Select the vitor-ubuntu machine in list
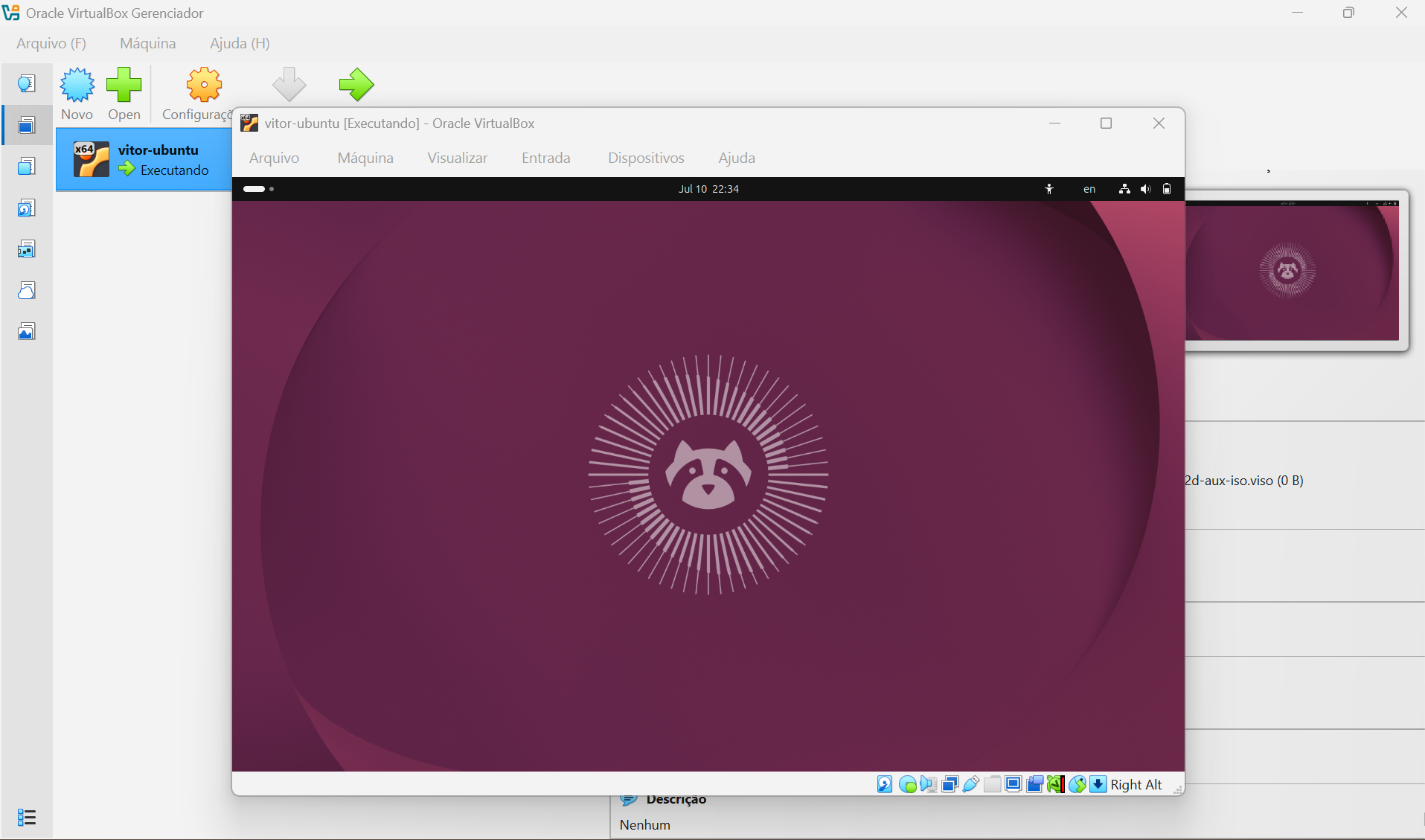The image size is (1425, 840). 144,159
